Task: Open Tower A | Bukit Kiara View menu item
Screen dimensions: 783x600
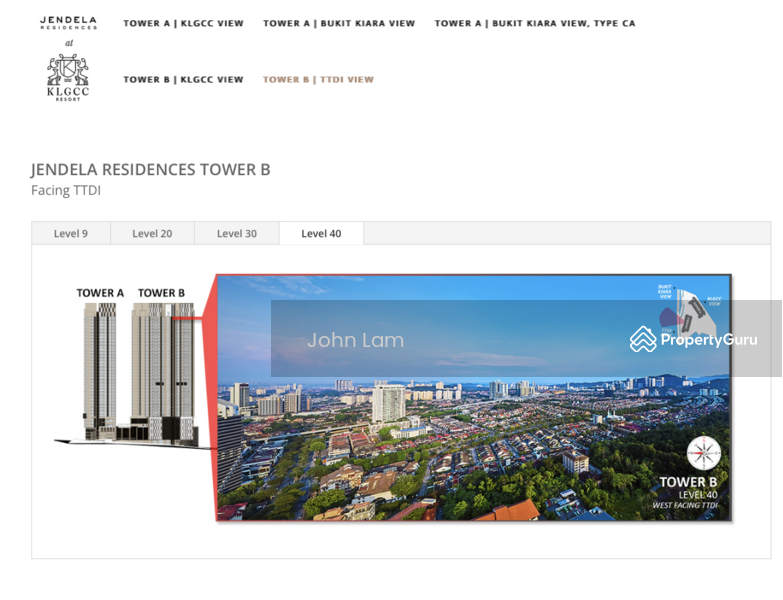Action: [x=339, y=23]
